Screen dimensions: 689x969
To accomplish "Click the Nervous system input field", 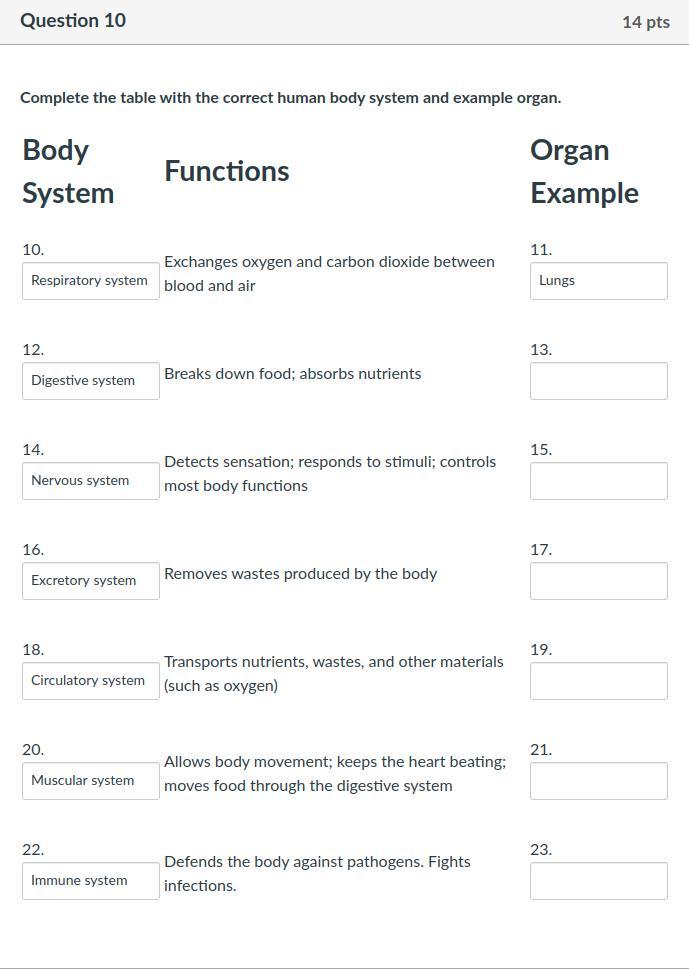I will point(90,481).
